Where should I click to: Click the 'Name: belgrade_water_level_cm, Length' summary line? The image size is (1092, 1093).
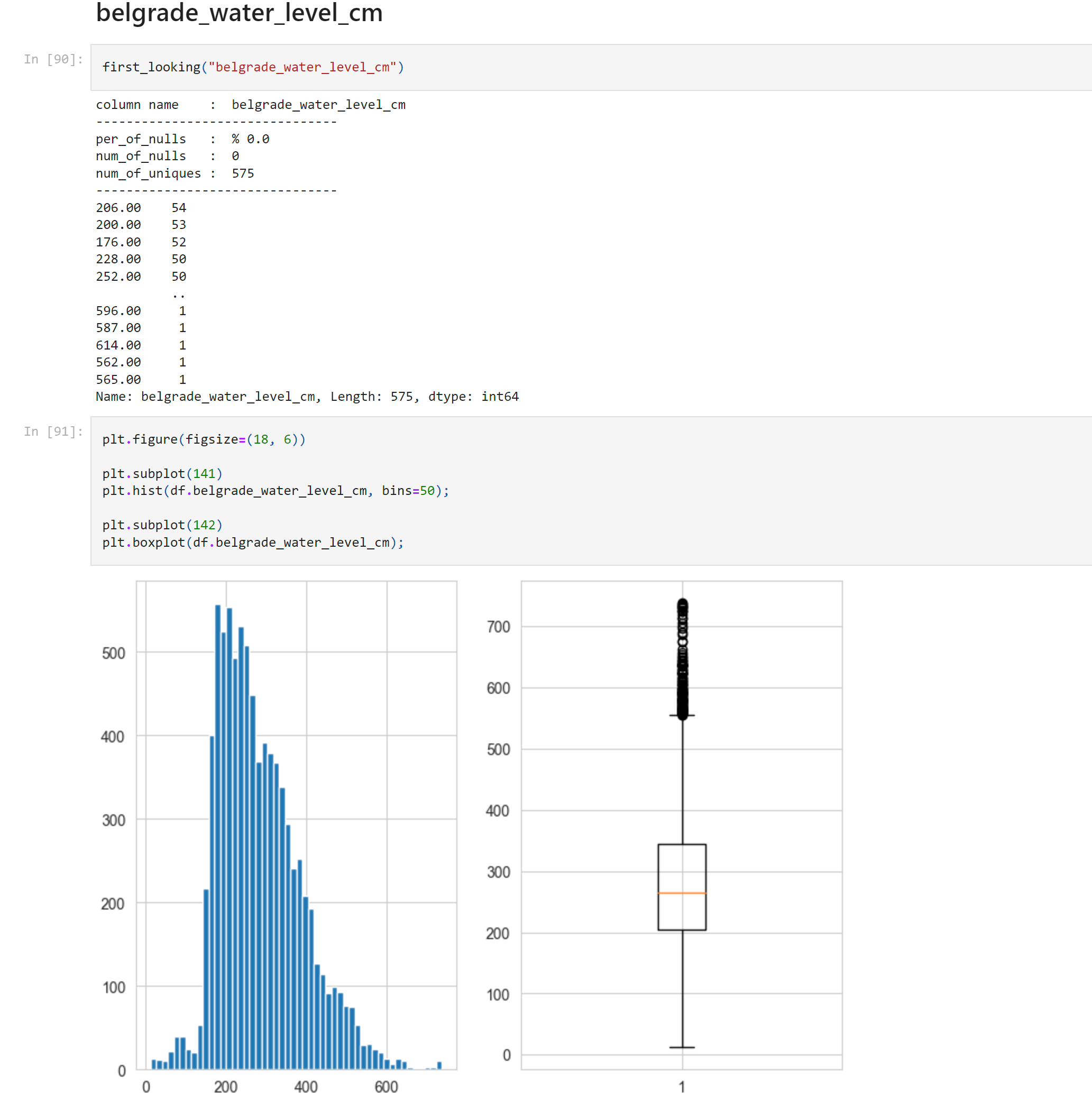point(307,397)
